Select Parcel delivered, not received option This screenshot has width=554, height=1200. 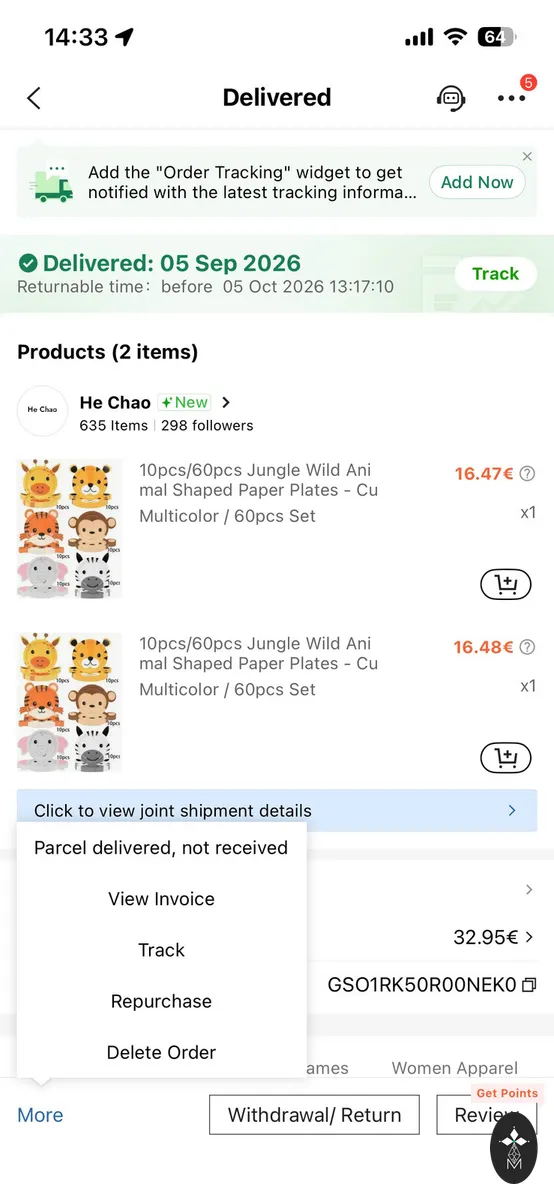tap(161, 847)
